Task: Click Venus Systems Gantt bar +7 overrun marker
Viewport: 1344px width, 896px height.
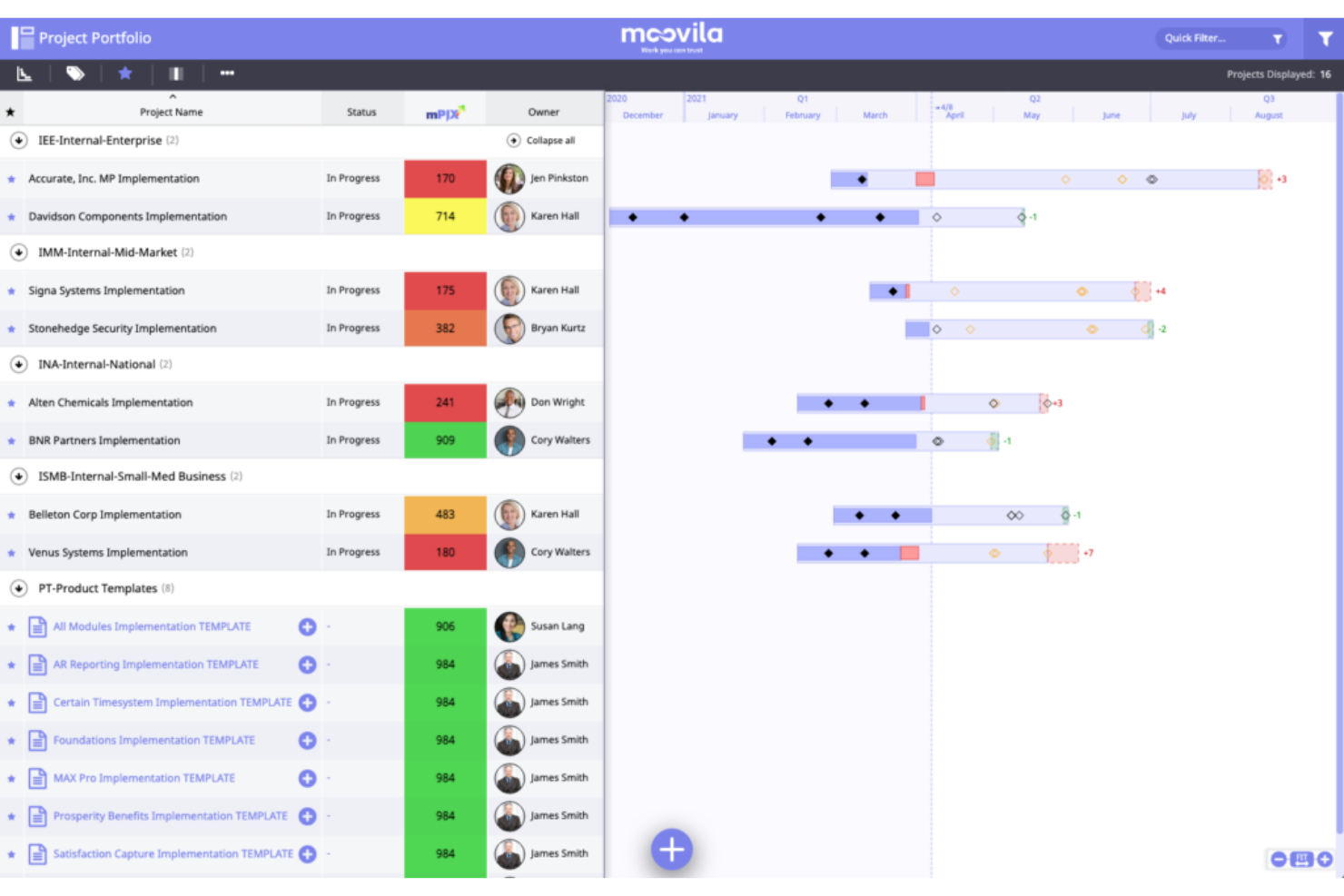Action: 1063,553
